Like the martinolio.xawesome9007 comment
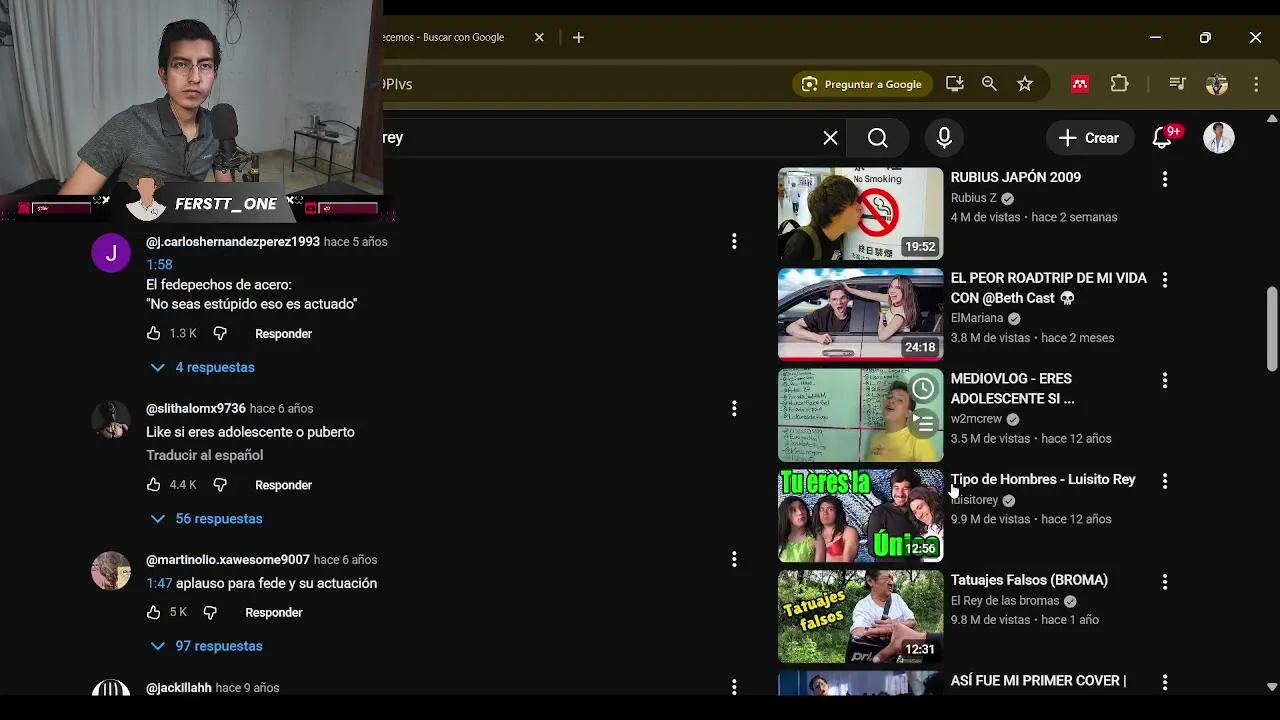This screenshot has height=720, width=1280. [x=153, y=612]
